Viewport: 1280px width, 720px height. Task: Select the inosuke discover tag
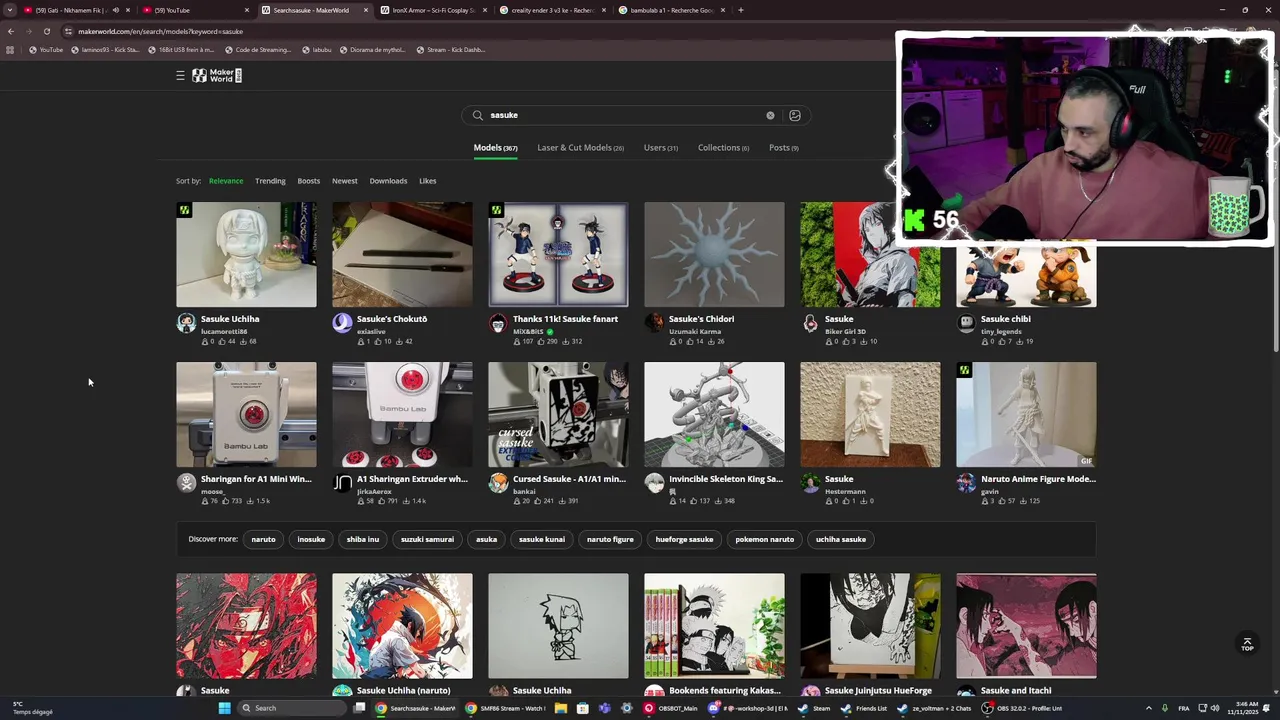(x=311, y=539)
